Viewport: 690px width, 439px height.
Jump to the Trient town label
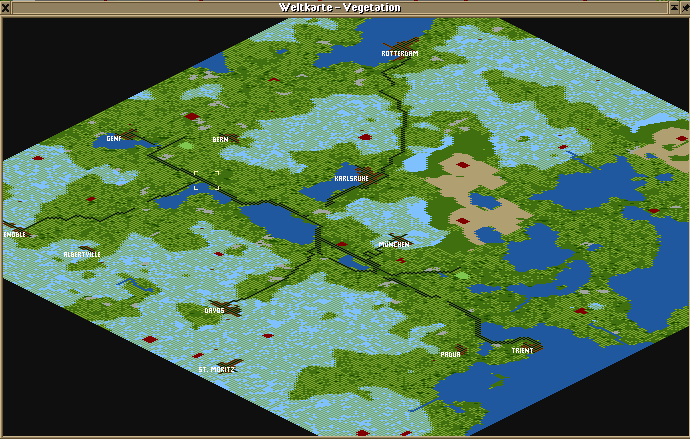[522, 351]
